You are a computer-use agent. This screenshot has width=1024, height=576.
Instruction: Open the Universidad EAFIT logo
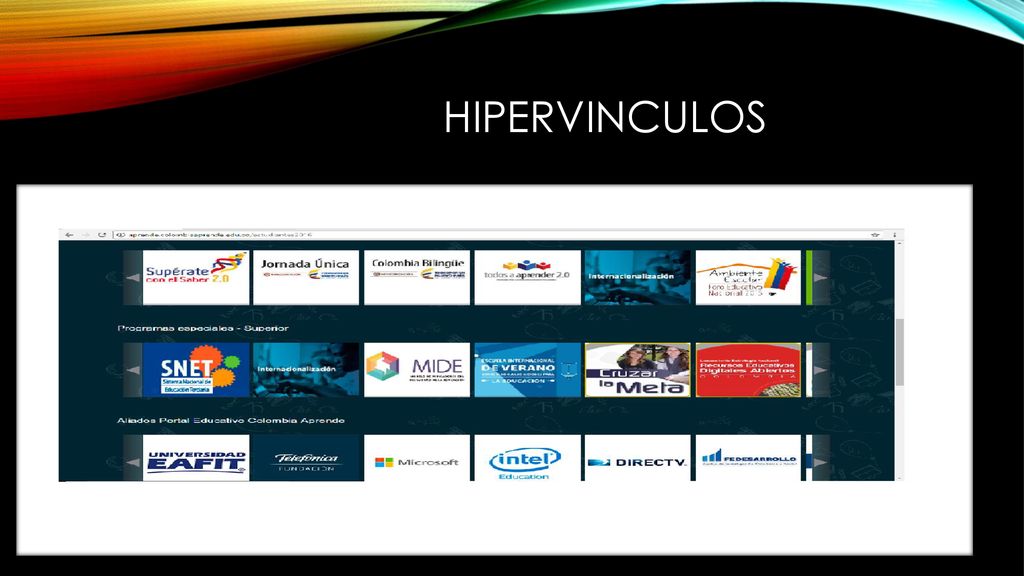tap(196, 458)
